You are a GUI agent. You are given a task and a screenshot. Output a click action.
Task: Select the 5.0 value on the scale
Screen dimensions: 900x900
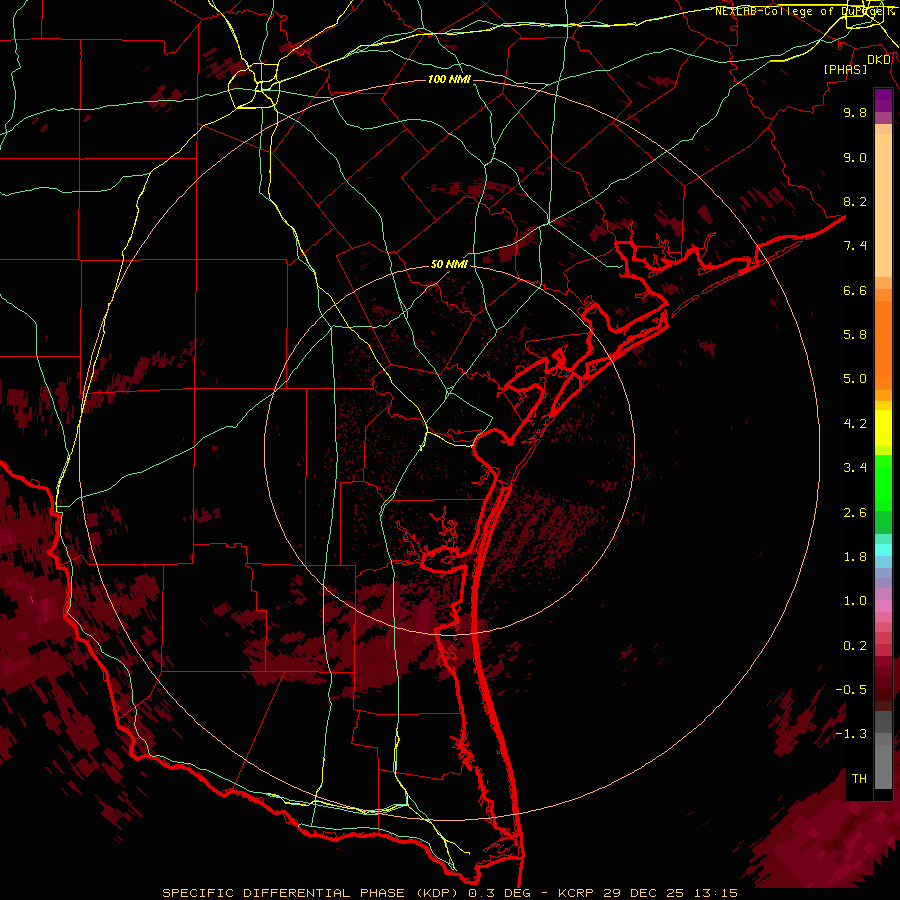(855, 379)
